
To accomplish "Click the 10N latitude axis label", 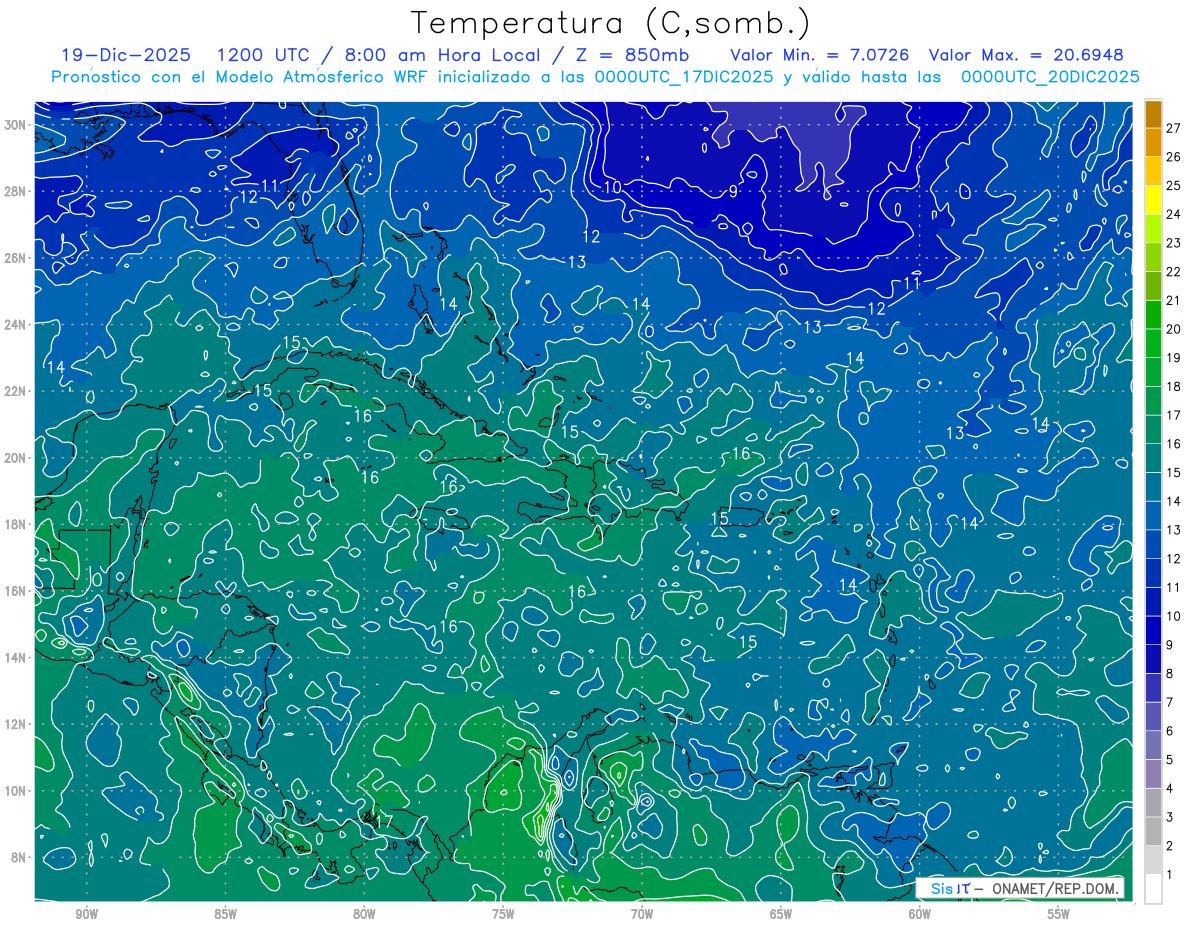I will 16,790.
